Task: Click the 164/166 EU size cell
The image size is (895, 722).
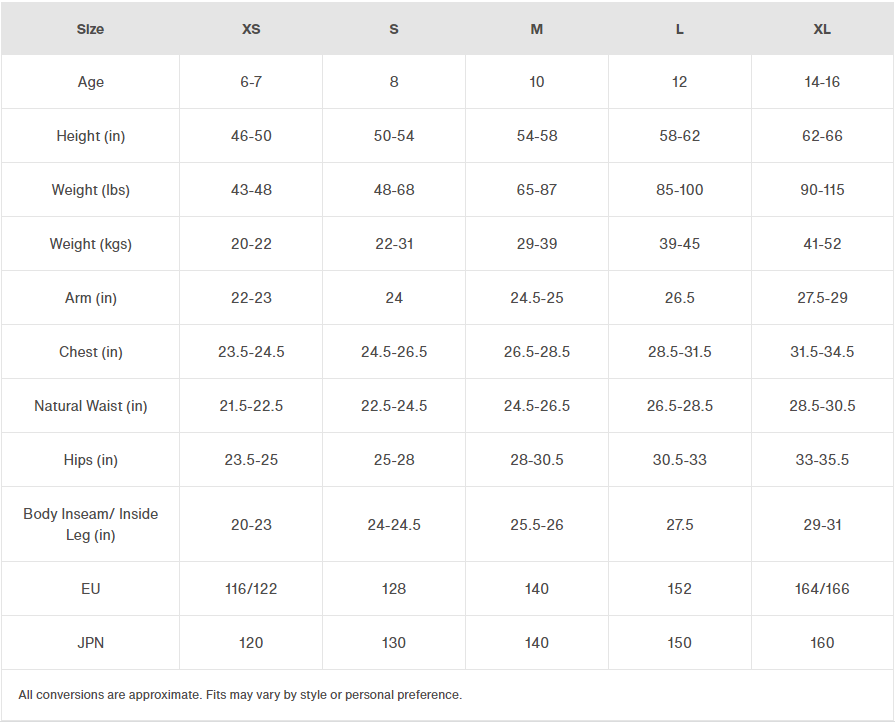Action: coord(822,589)
